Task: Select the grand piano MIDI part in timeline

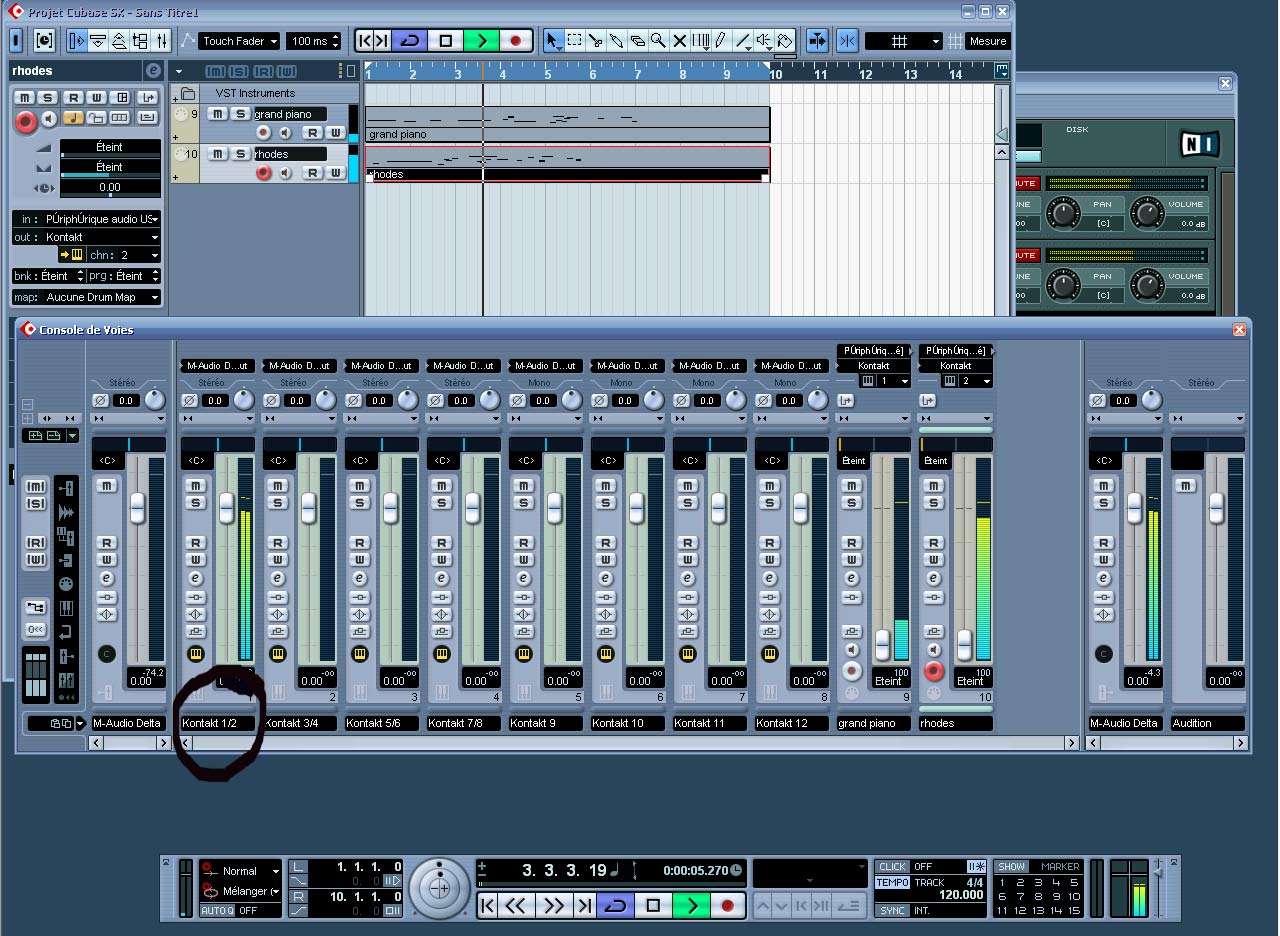Action: pyautogui.click(x=567, y=124)
